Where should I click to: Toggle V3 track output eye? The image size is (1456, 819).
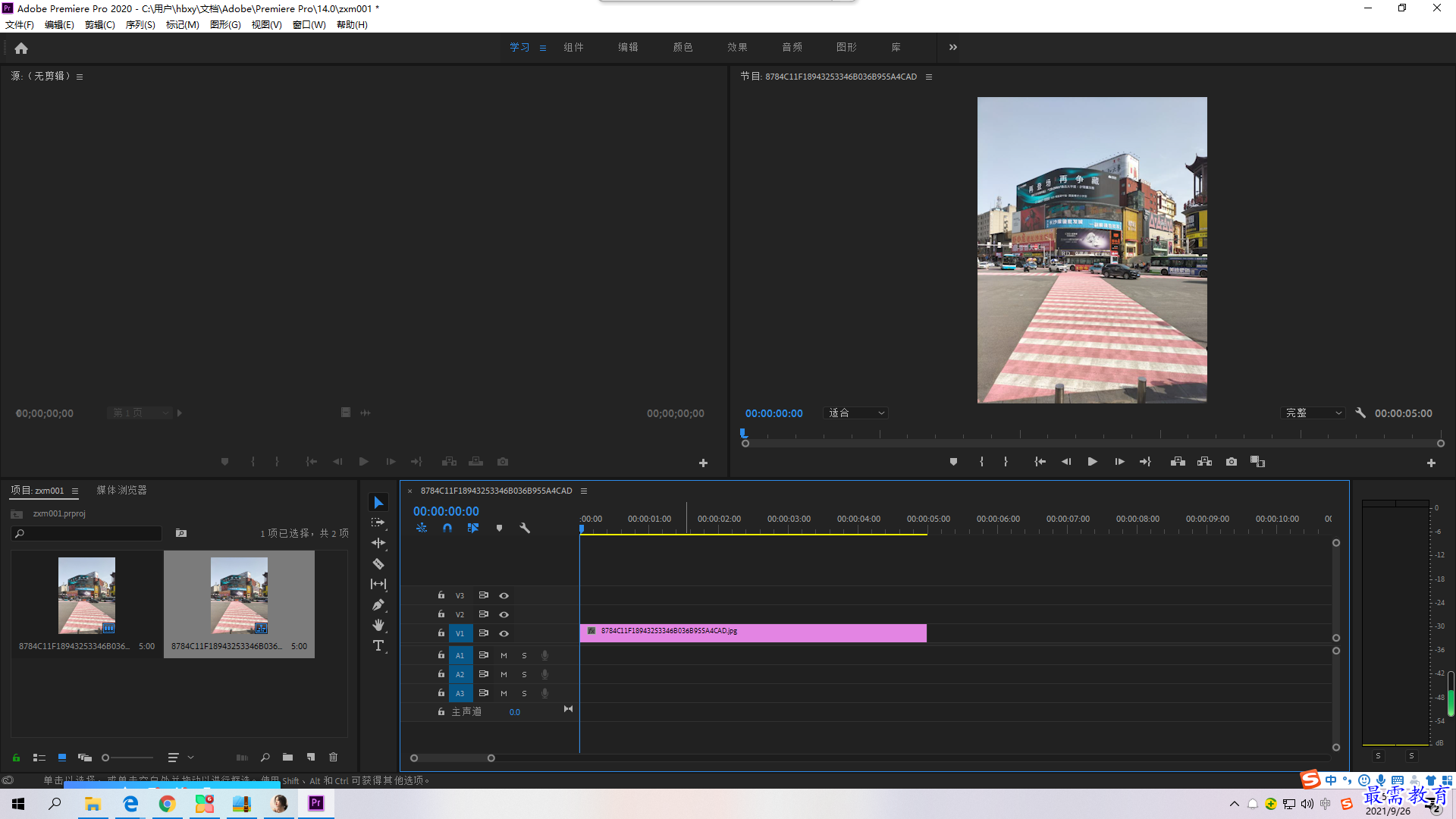(x=504, y=596)
